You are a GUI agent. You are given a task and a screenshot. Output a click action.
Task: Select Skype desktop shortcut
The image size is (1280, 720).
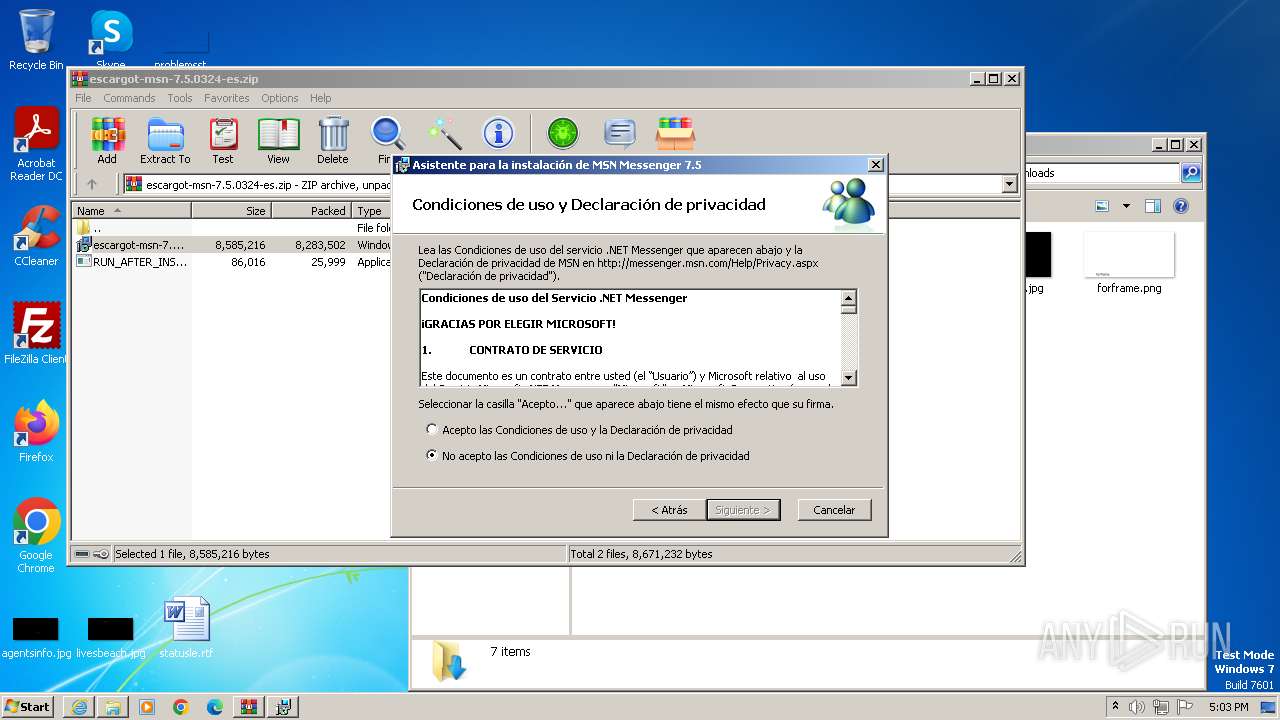pyautogui.click(x=110, y=38)
